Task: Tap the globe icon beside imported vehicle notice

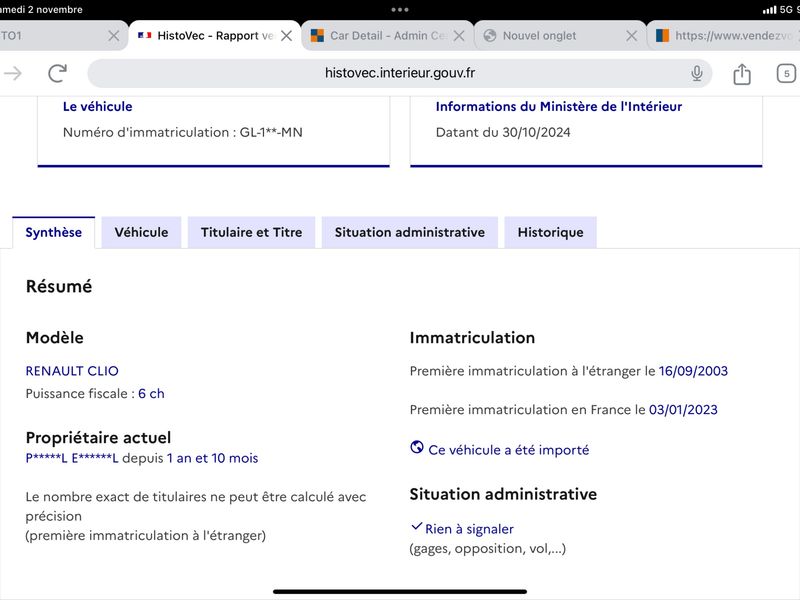Action: [x=417, y=447]
